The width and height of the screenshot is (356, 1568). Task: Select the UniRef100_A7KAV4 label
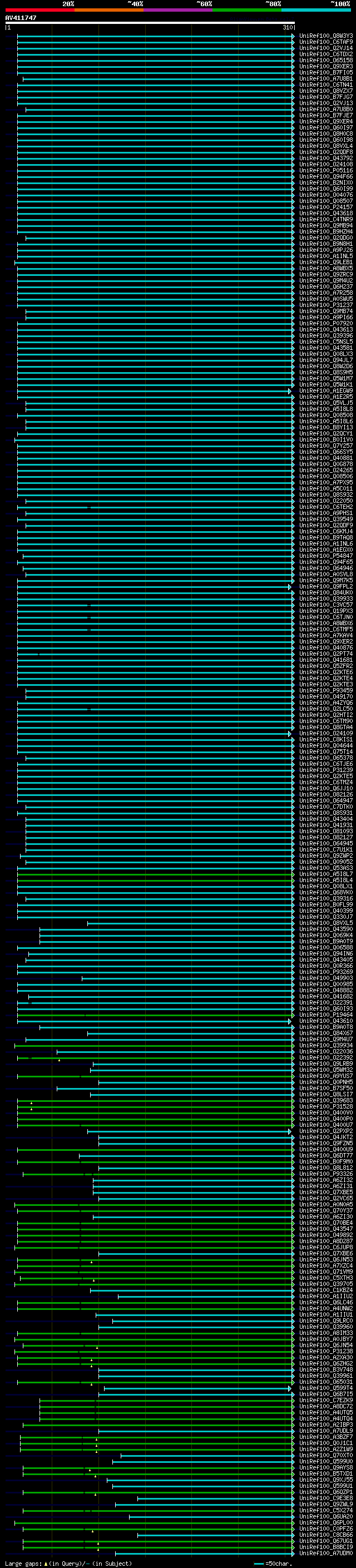[x=326, y=635]
